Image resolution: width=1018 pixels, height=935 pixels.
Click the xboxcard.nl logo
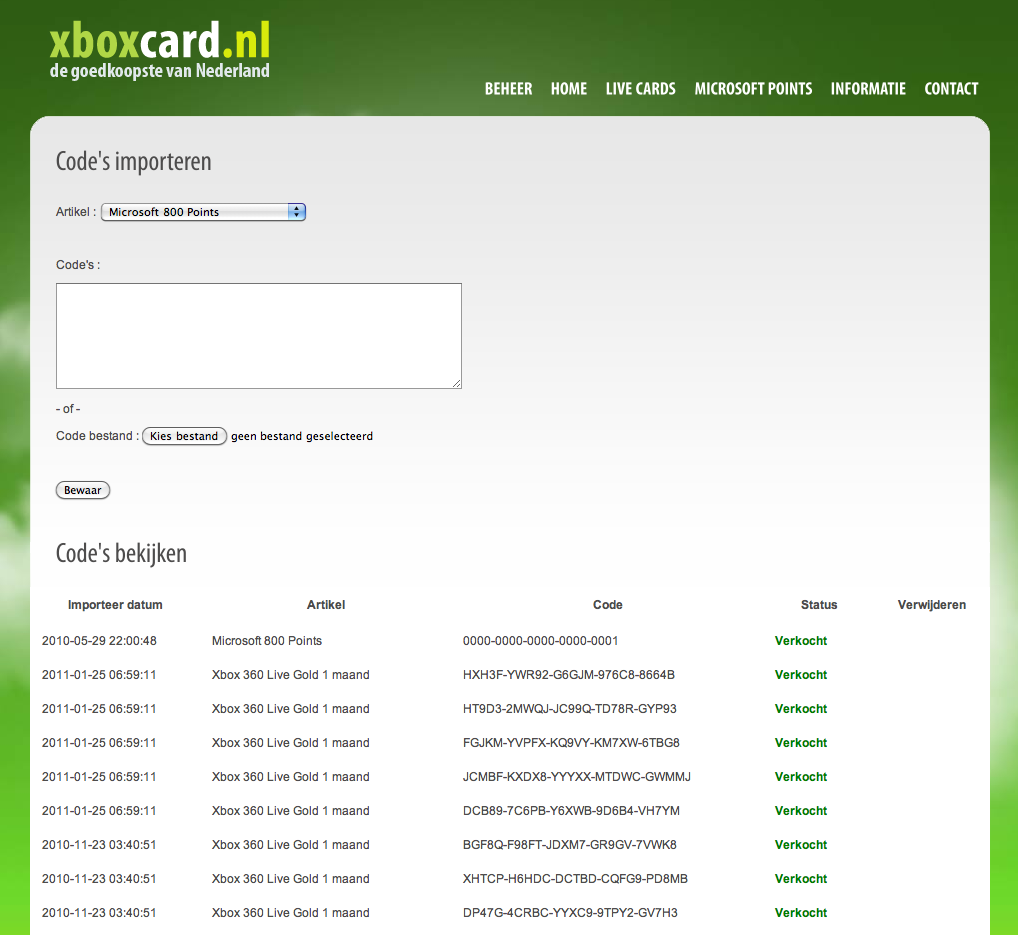click(x=160, y=50)
